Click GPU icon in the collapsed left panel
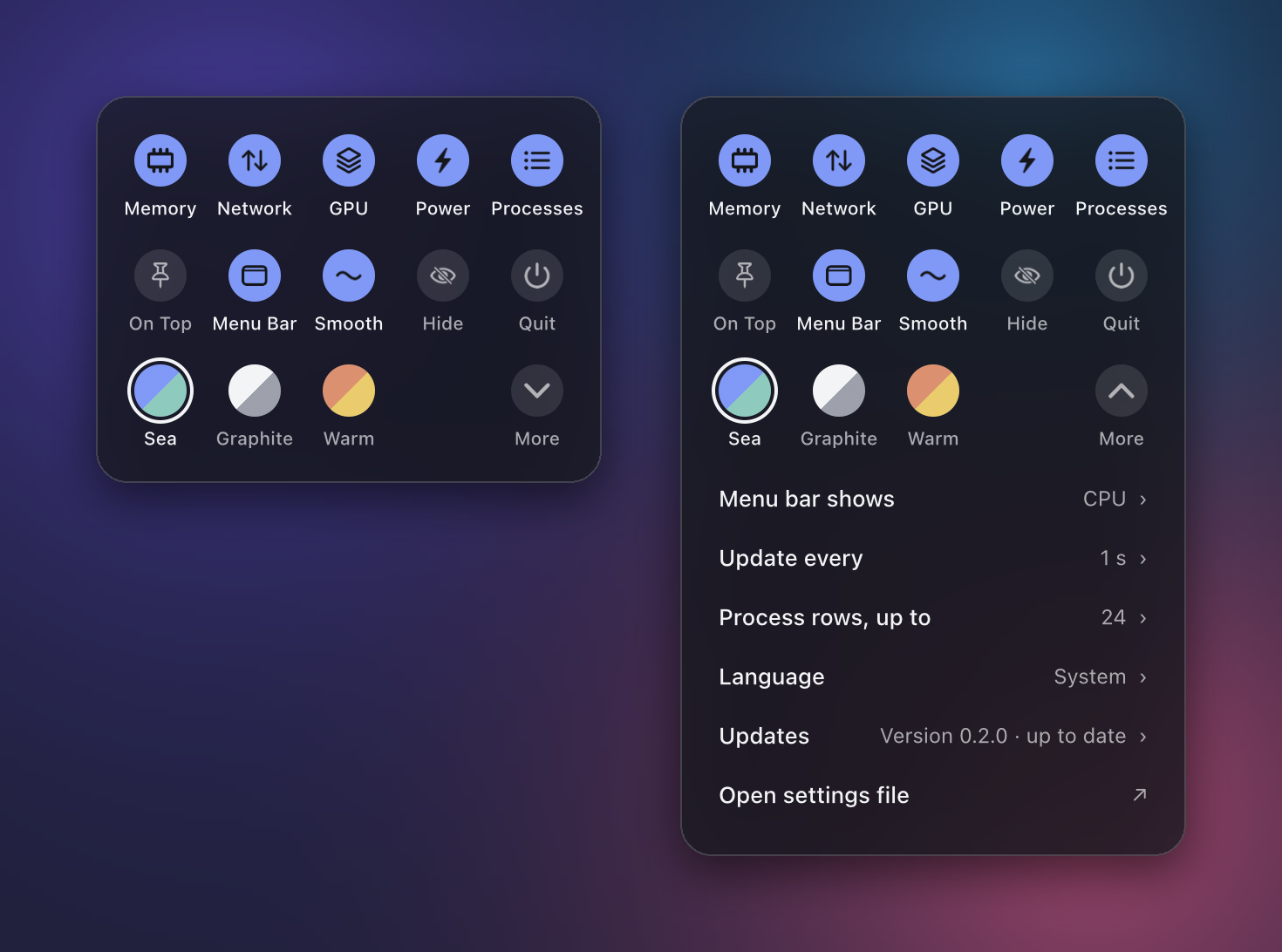Image resolution: width=1282 pixels, height=952 pixels. (349, 160)
